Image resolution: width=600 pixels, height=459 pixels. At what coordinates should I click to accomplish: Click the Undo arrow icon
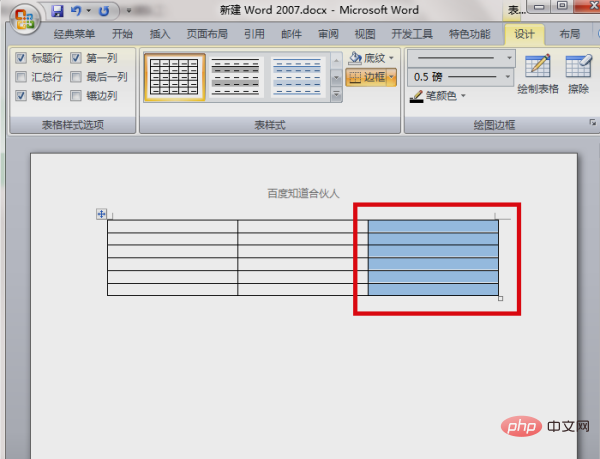(75, 11)
